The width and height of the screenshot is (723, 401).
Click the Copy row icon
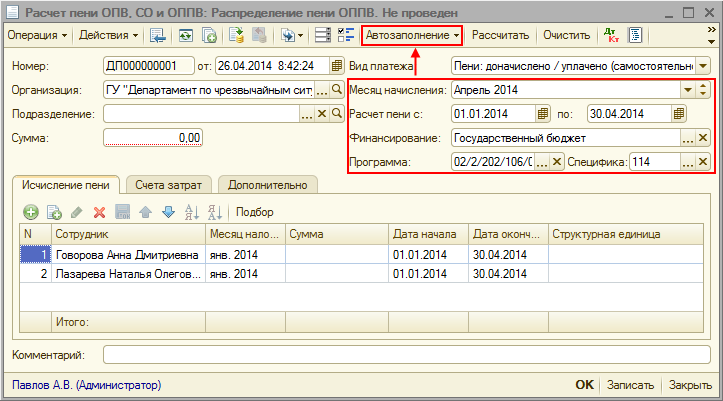coord(54,212)
